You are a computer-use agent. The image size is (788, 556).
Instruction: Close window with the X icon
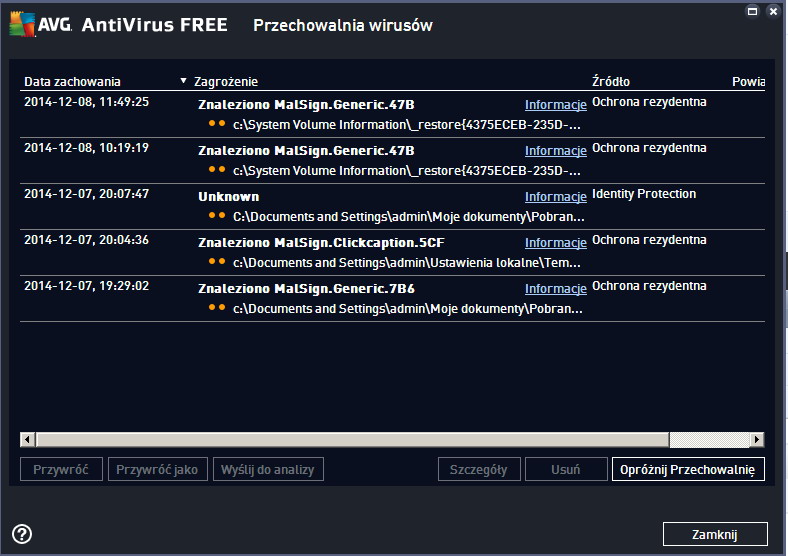point(773,11)
